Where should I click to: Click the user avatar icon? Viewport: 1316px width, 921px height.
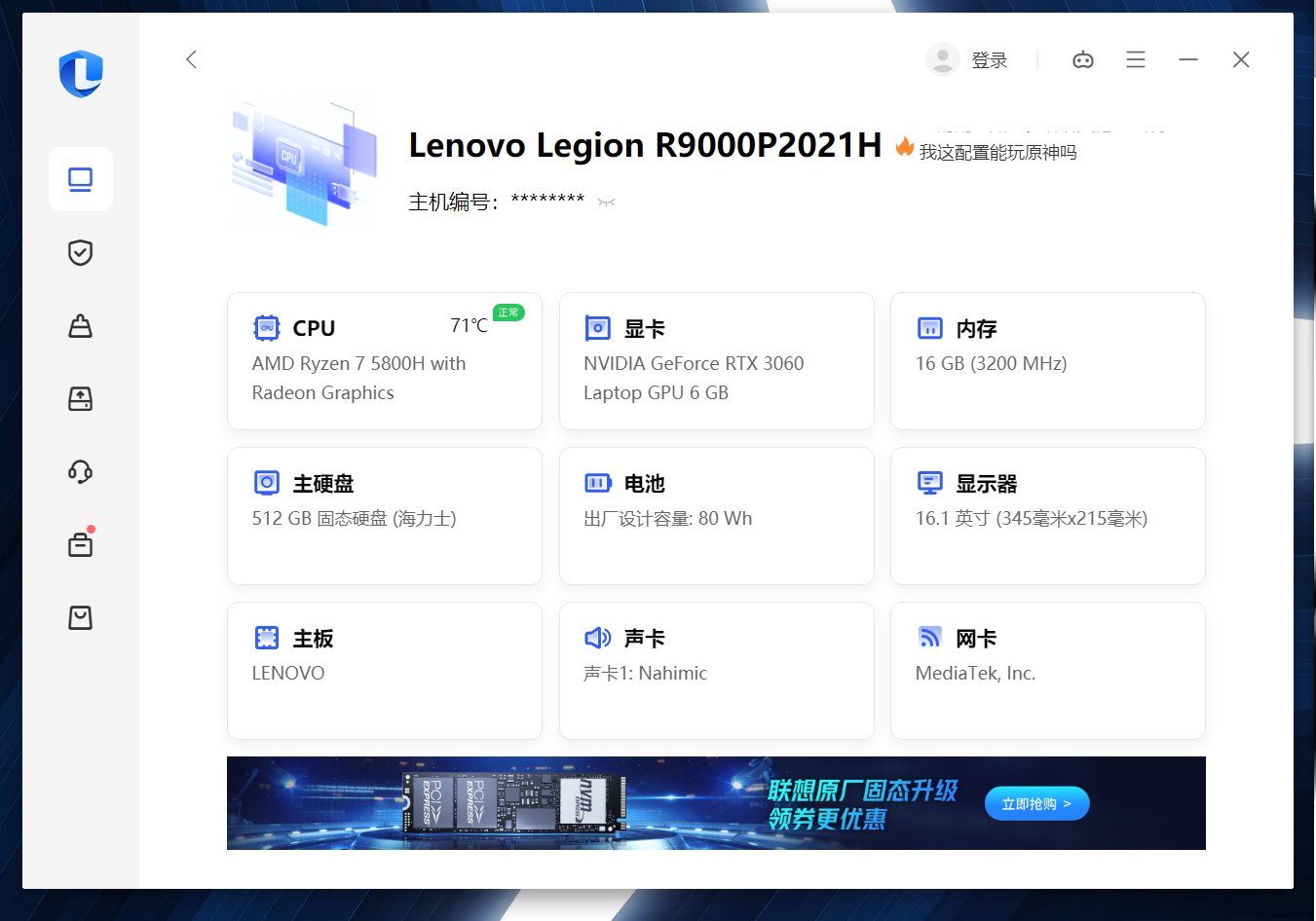942,59
